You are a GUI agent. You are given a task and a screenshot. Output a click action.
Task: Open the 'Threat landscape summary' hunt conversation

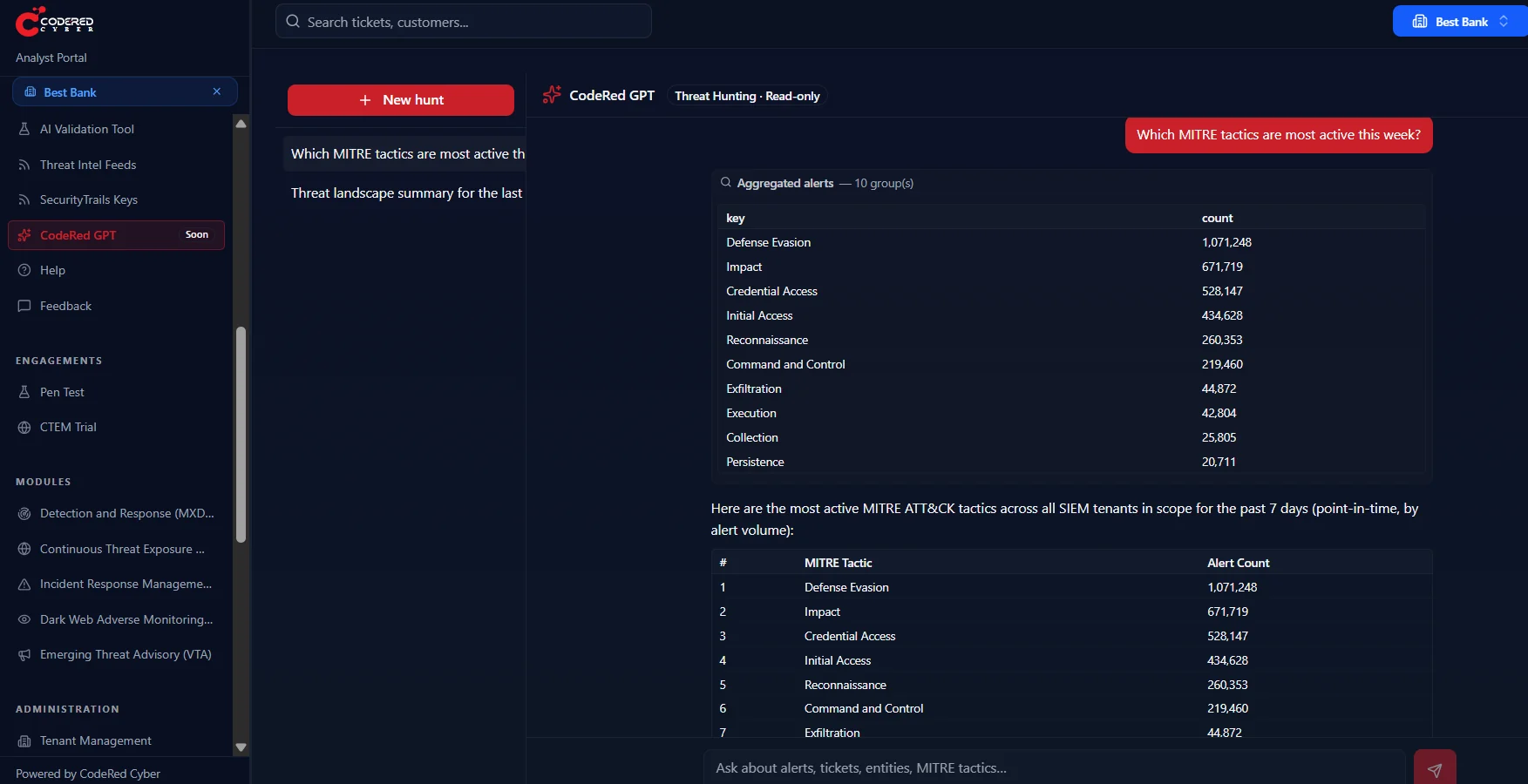pos(404,193)
